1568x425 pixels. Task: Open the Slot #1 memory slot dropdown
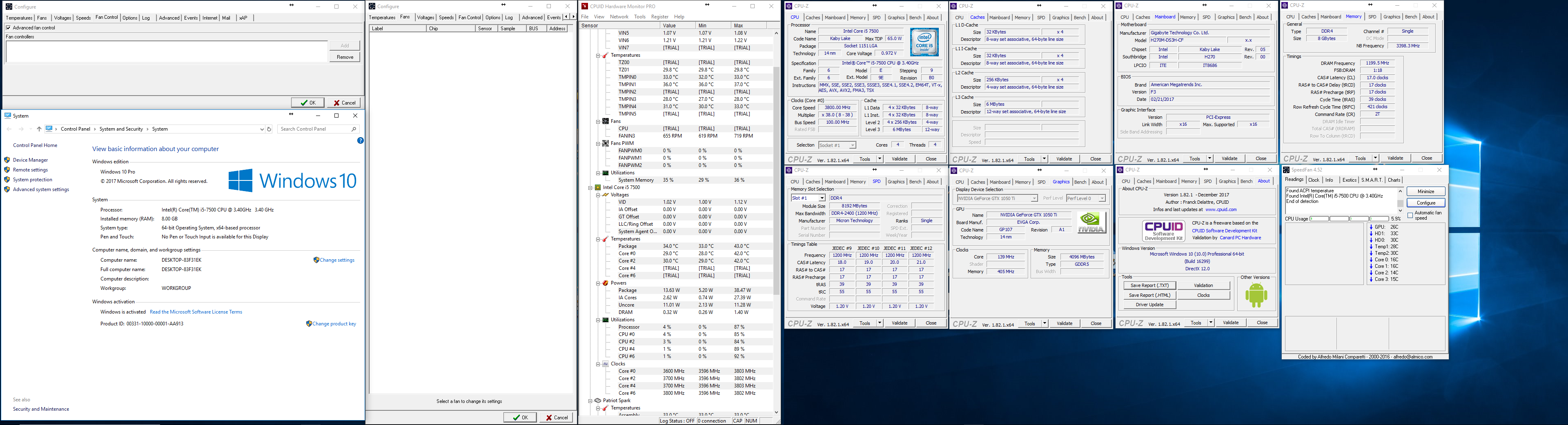[x=822, y=198]
